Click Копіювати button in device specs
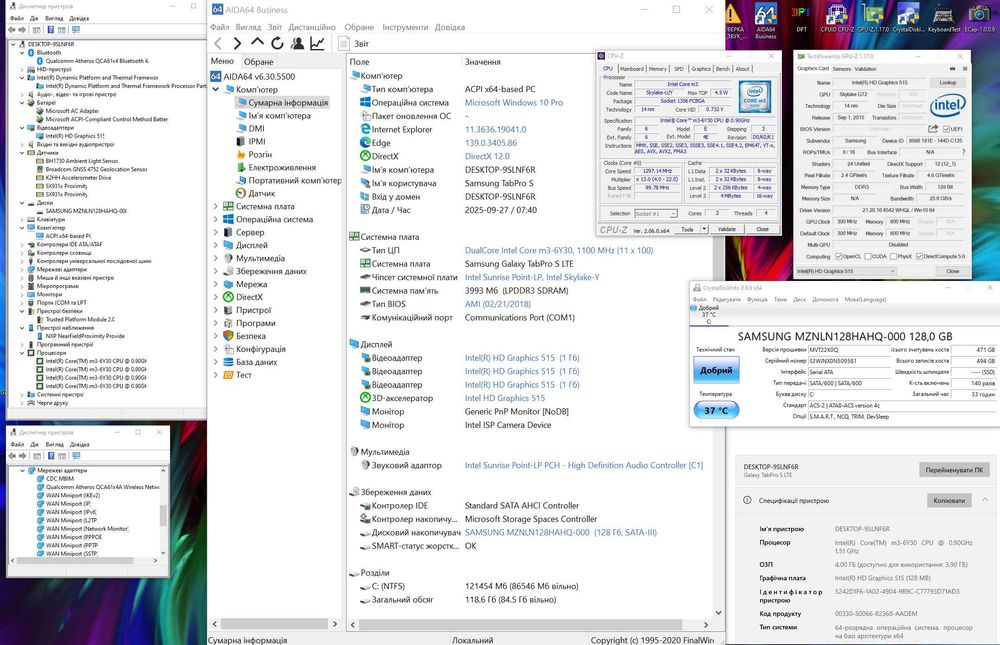The height and width of the screenshot is (645, 1000). 949,500
